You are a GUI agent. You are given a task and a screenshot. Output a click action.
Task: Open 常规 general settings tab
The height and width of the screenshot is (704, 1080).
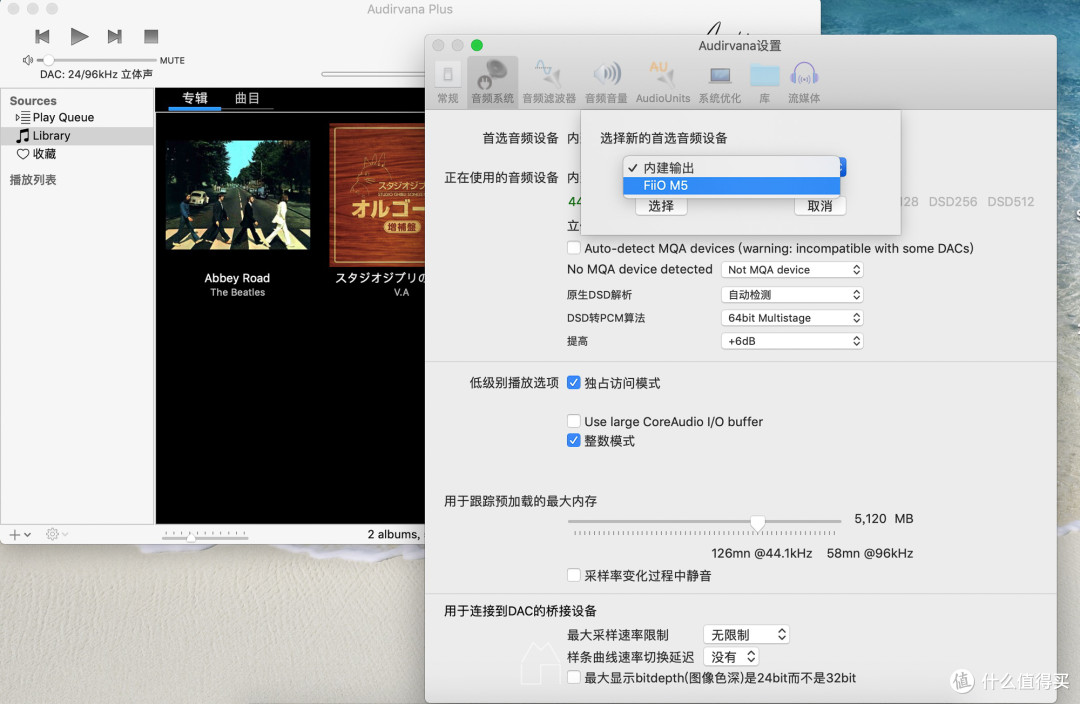point(448,83)
